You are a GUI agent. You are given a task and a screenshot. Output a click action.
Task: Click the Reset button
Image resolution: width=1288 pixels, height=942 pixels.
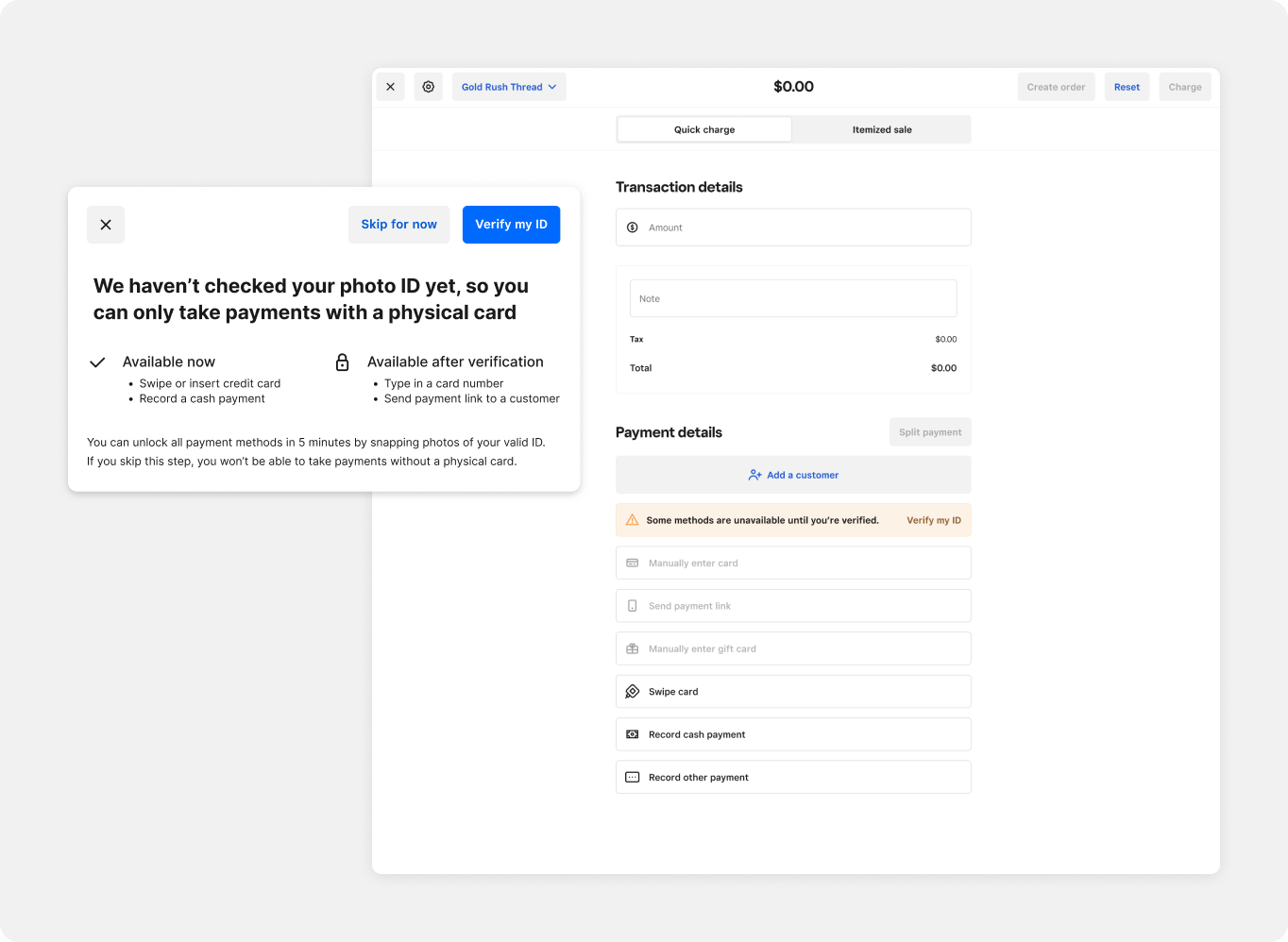coord(1127,87)
